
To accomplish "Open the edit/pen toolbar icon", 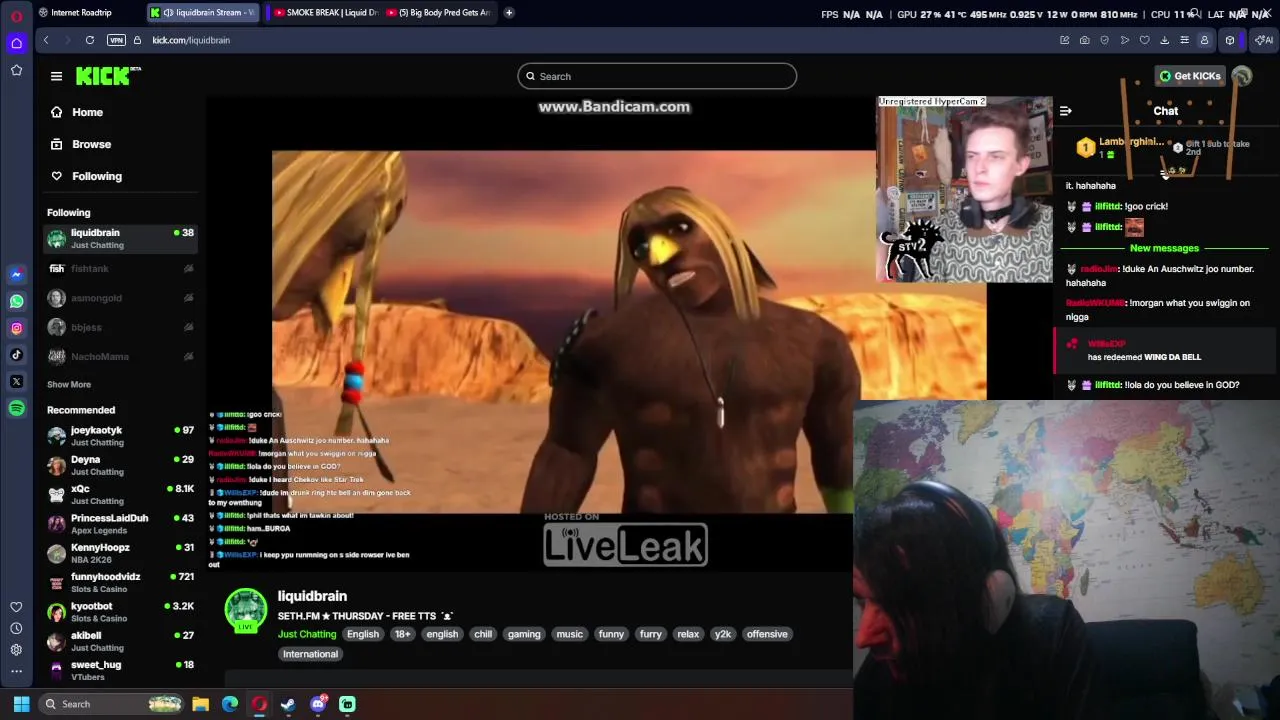I will 1065,40.
